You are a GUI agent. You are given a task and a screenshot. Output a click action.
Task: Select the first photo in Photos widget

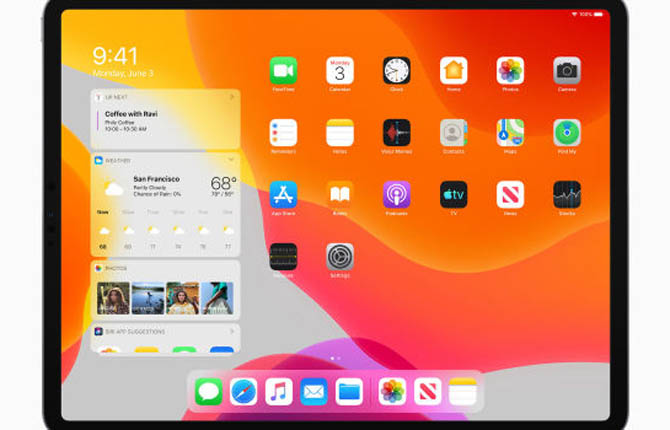(112, 297)
